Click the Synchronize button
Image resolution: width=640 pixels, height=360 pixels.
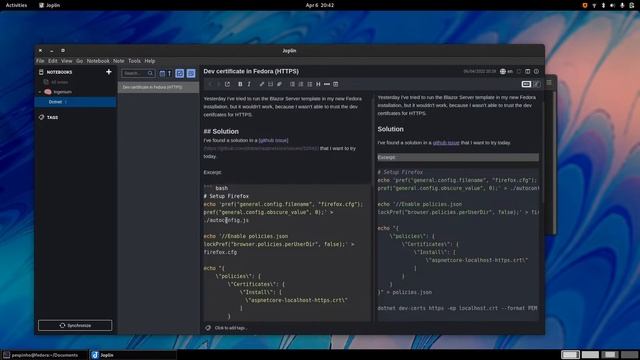click(75, 325)
